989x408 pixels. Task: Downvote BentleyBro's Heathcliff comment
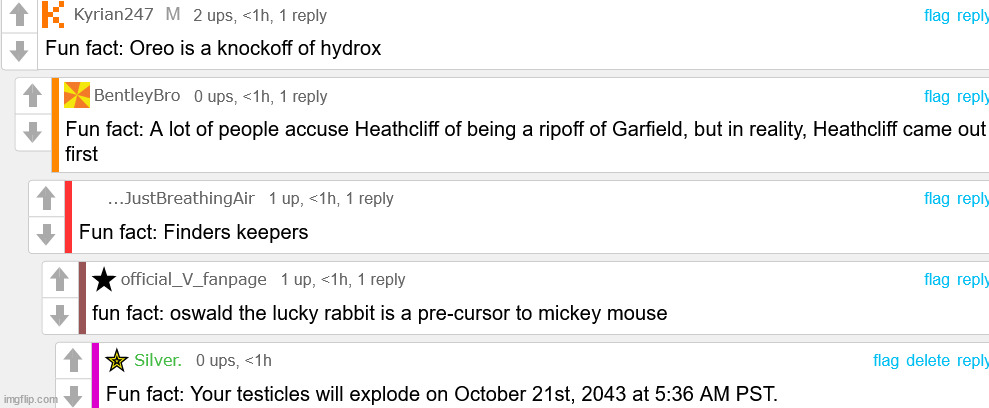tap(32, 131)
